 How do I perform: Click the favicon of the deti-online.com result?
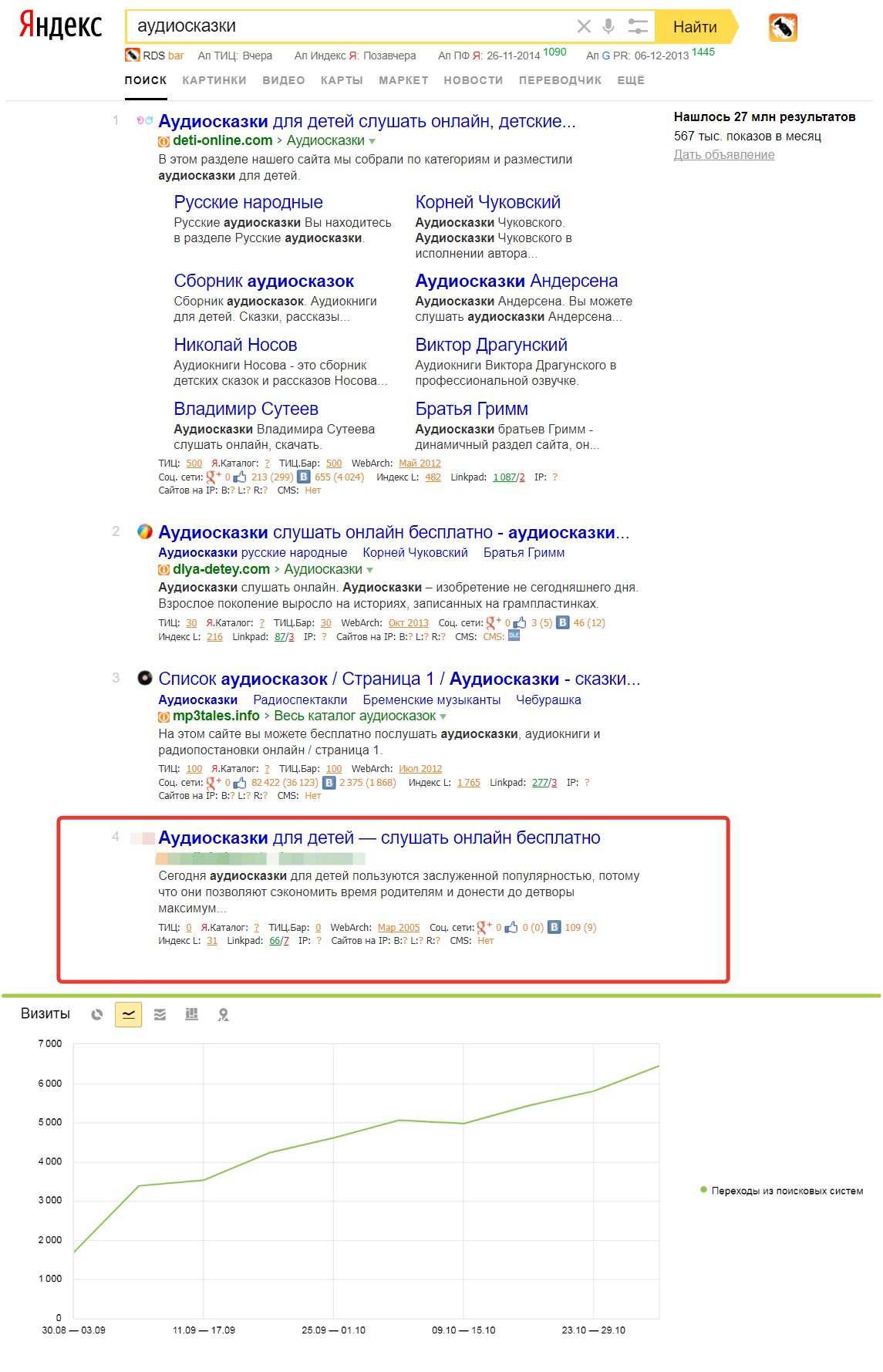click(144, 121)
